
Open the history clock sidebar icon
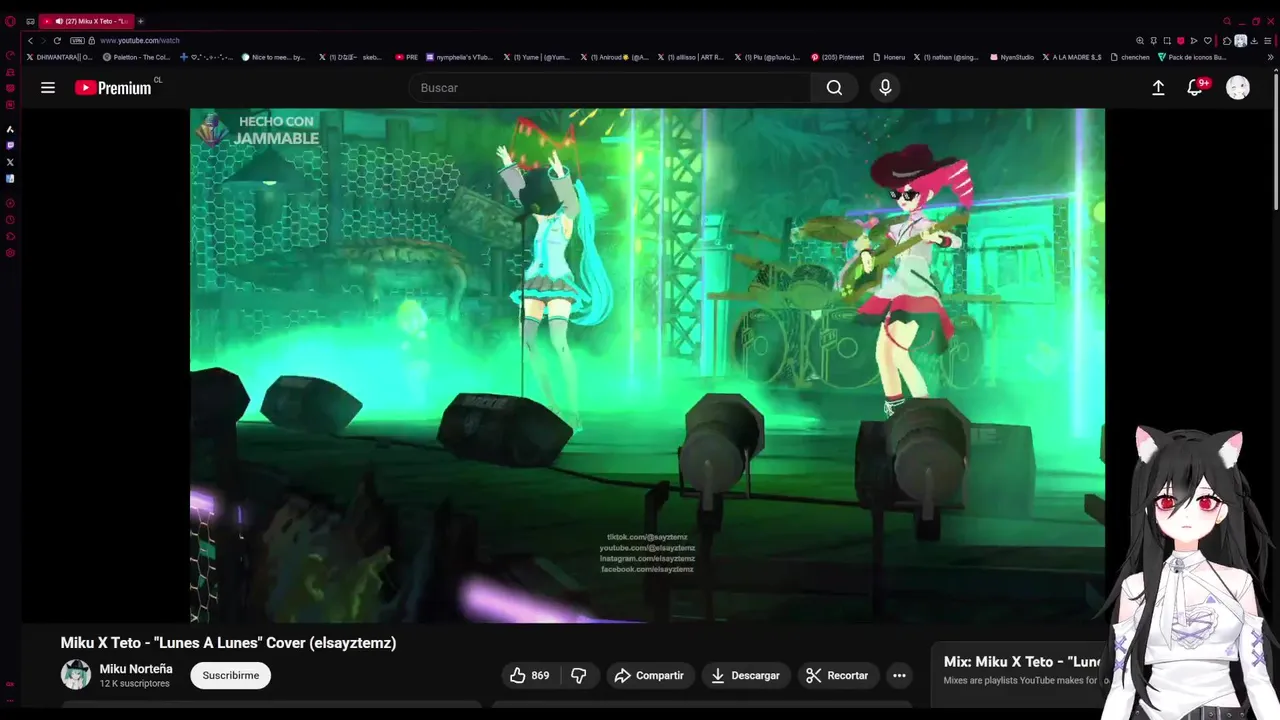pos(10,220)
